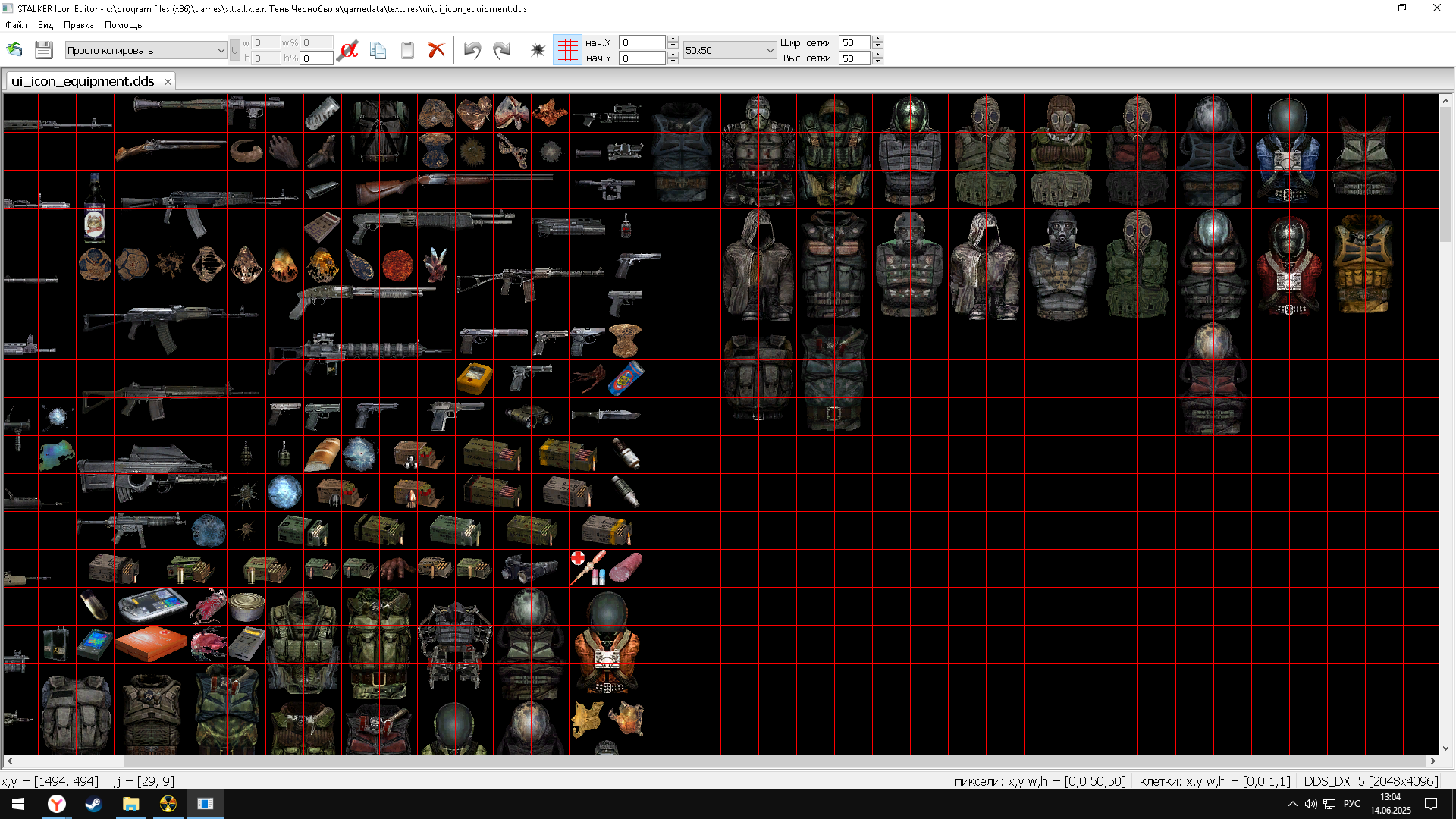Click the black splat icon
This screenshot has height=819, width=1456.
[x=538, y=50]
